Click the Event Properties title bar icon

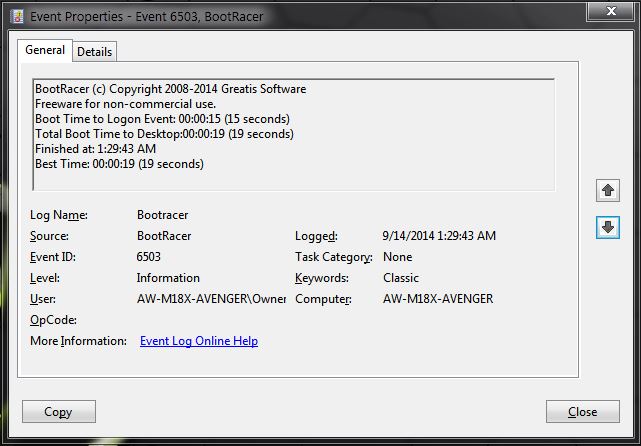coord(18,16)
